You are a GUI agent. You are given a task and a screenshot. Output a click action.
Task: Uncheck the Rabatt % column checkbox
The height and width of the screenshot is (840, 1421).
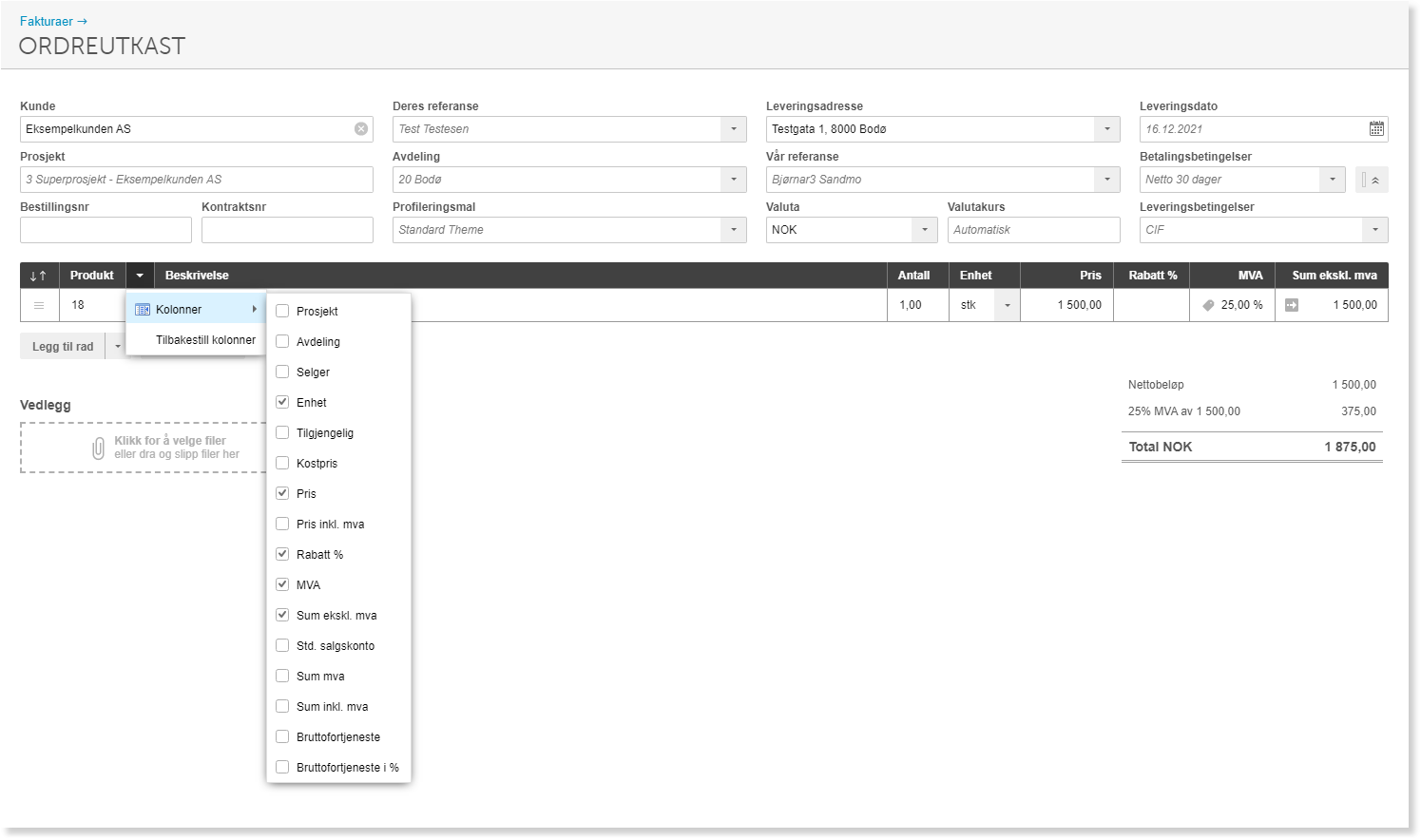coord(282,554)
